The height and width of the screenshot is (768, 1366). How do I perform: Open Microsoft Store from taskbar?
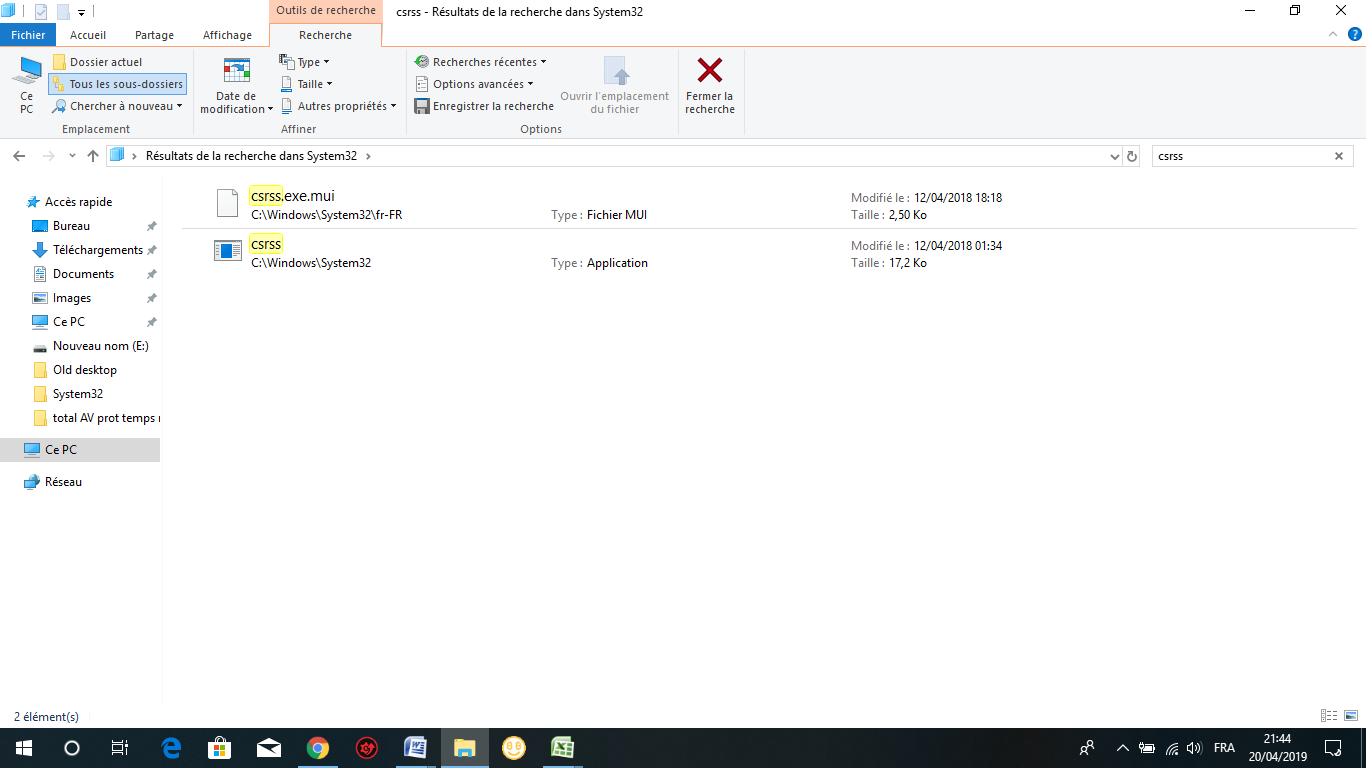220,748
